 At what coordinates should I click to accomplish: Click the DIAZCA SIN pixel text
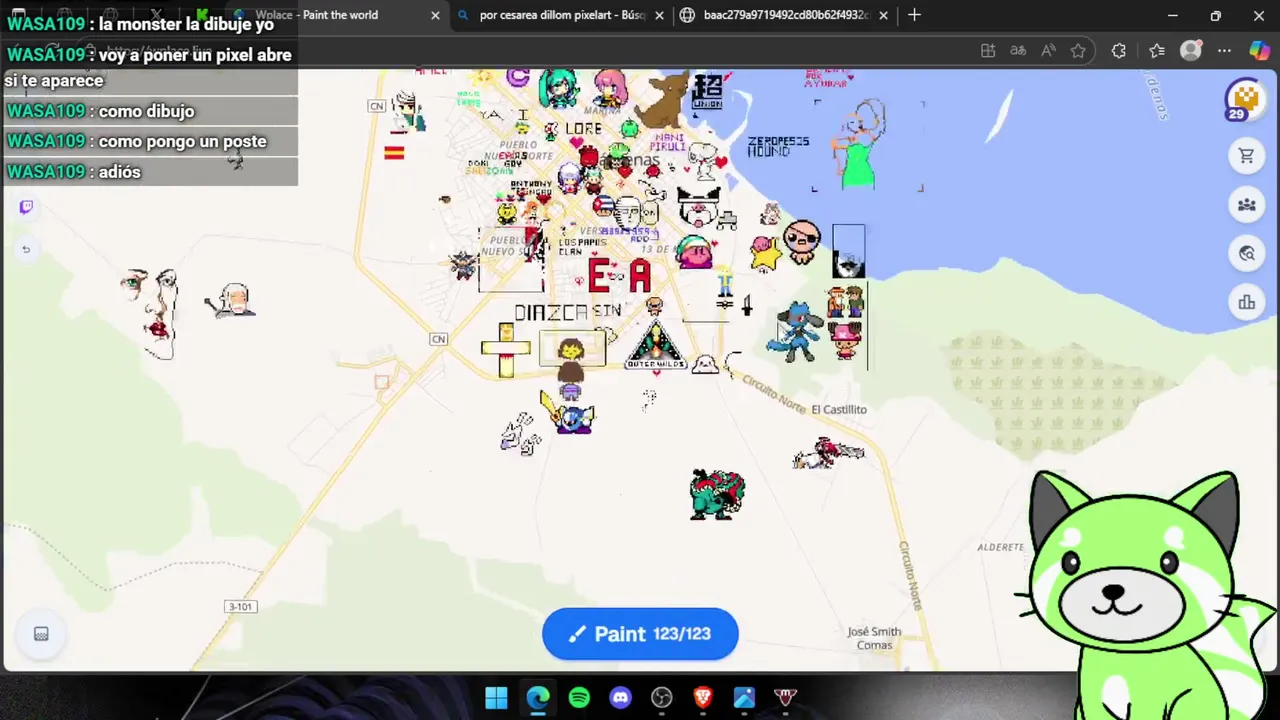coord(568,313)
